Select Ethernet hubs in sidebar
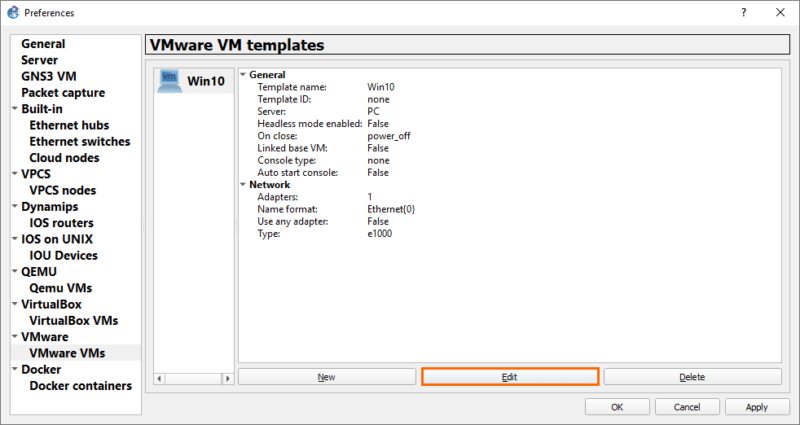Image resolution: width=800 pixels, height=425 pixels. pos(69,125)
